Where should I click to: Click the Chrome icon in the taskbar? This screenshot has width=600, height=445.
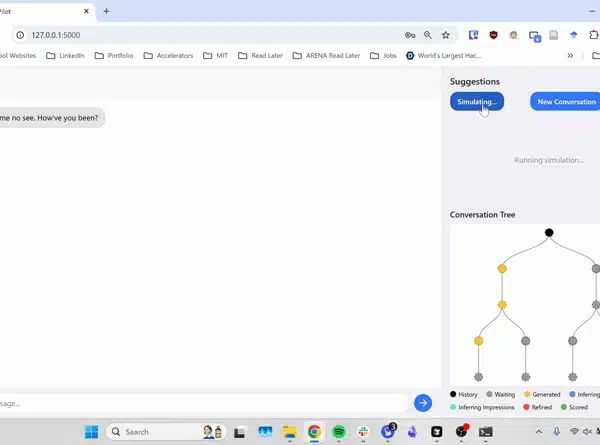click(314, 432)
